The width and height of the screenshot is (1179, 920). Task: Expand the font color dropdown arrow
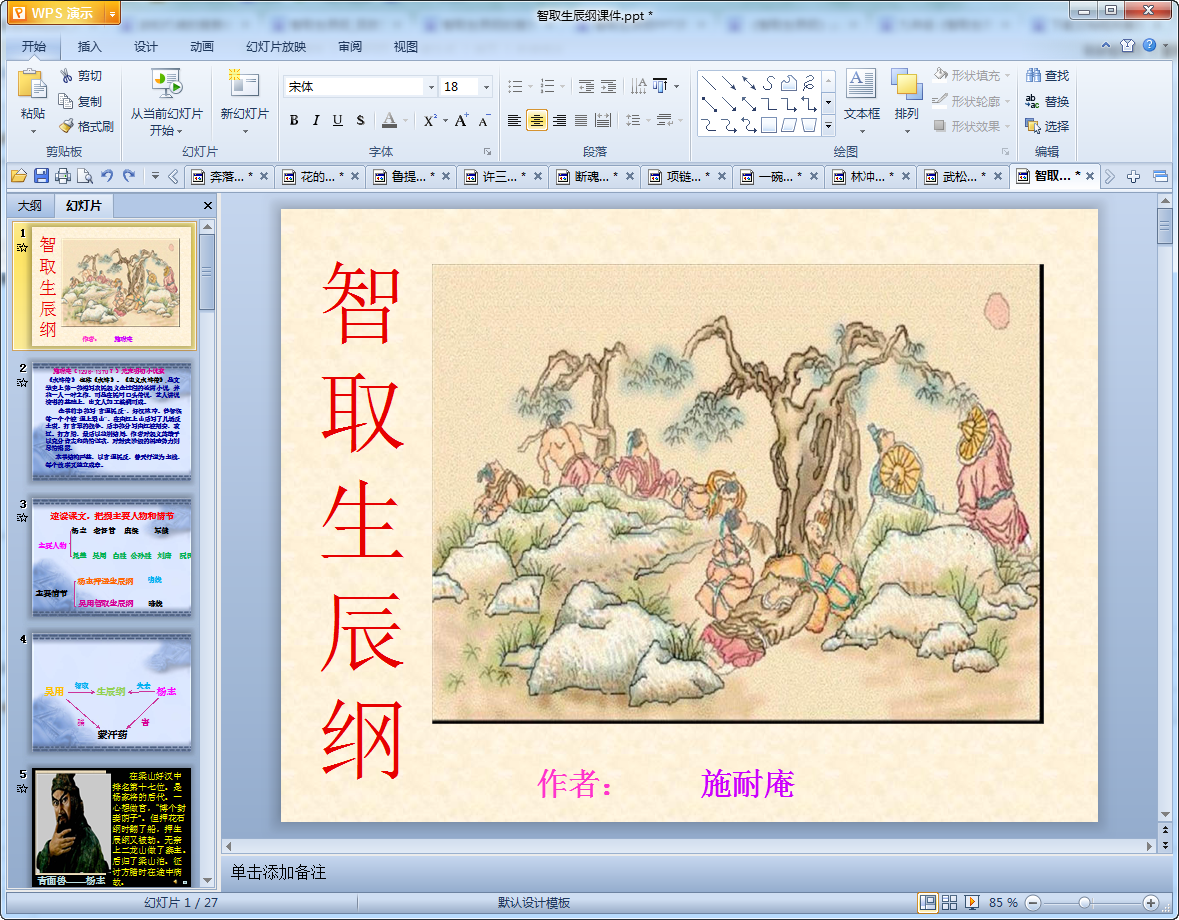405,120
